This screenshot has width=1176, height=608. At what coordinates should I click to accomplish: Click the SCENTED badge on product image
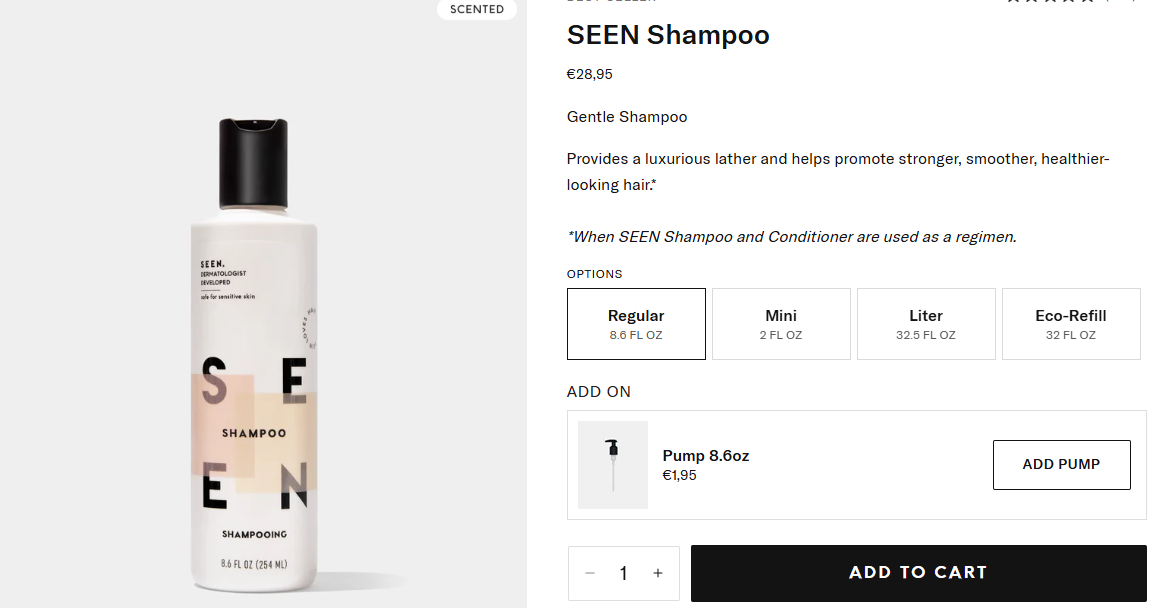tap(476, 9)
